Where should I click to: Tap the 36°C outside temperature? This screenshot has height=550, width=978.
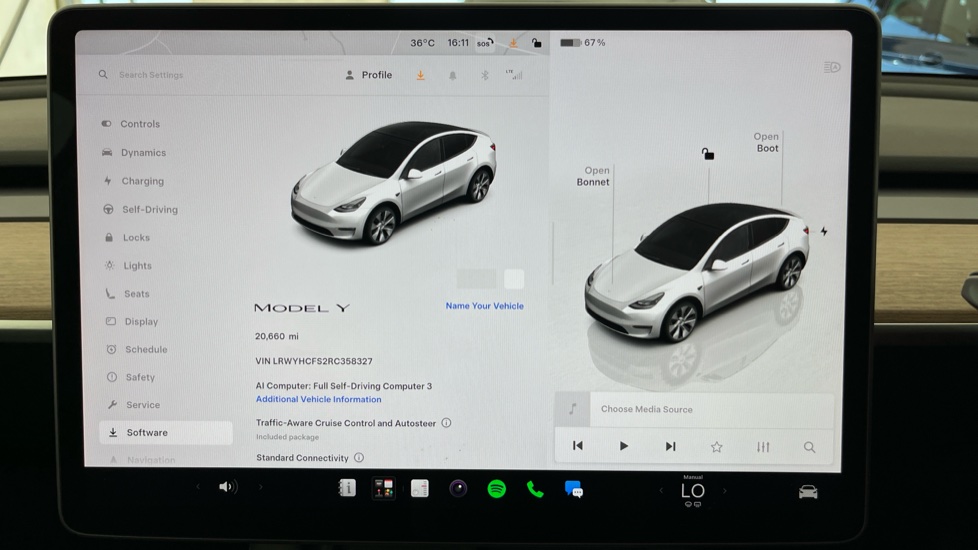tap(422, 42)
